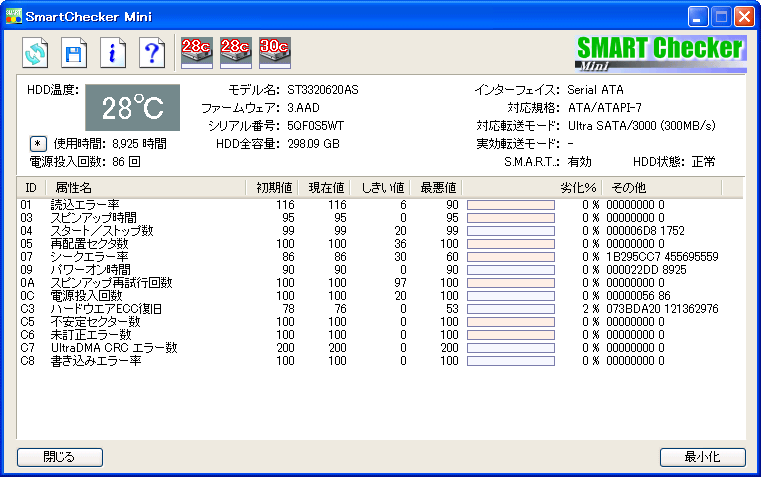Screen dimensions: 761x477
Task: Click raw value 000022DD 8925
Action: click(x=646, y=270)
